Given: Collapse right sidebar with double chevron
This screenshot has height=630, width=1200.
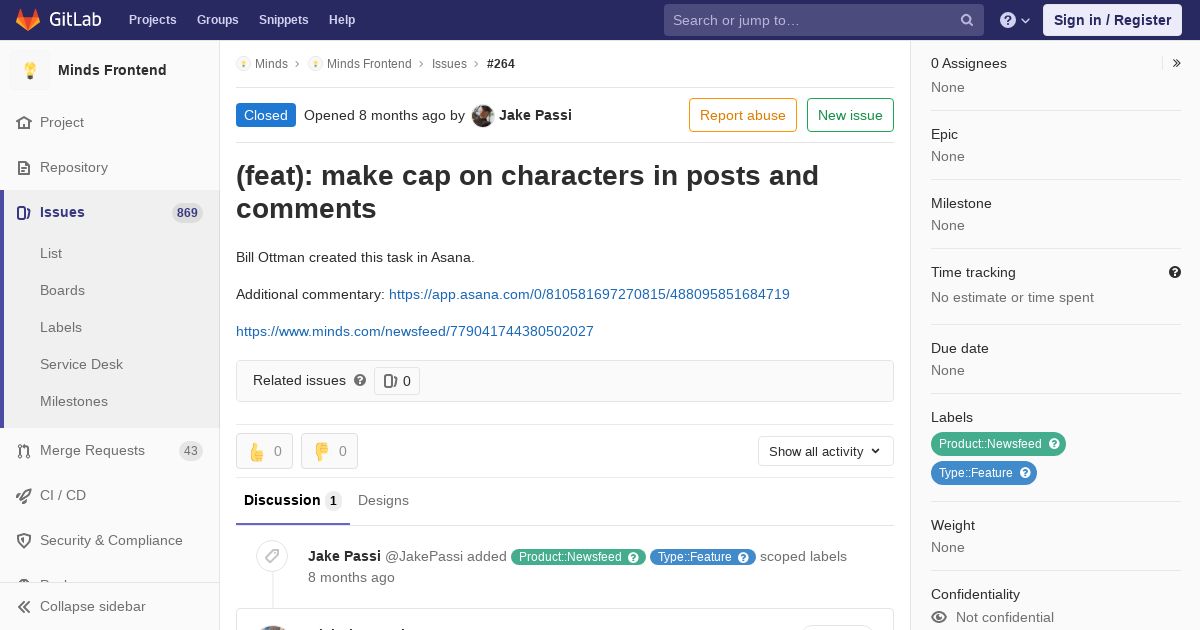Looking at the screenshot, I should click(1177, 63).
